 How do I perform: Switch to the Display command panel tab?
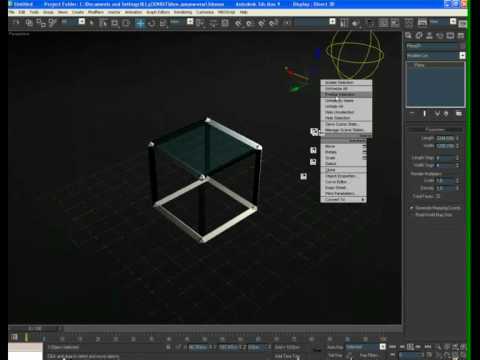tap(450, 35)
